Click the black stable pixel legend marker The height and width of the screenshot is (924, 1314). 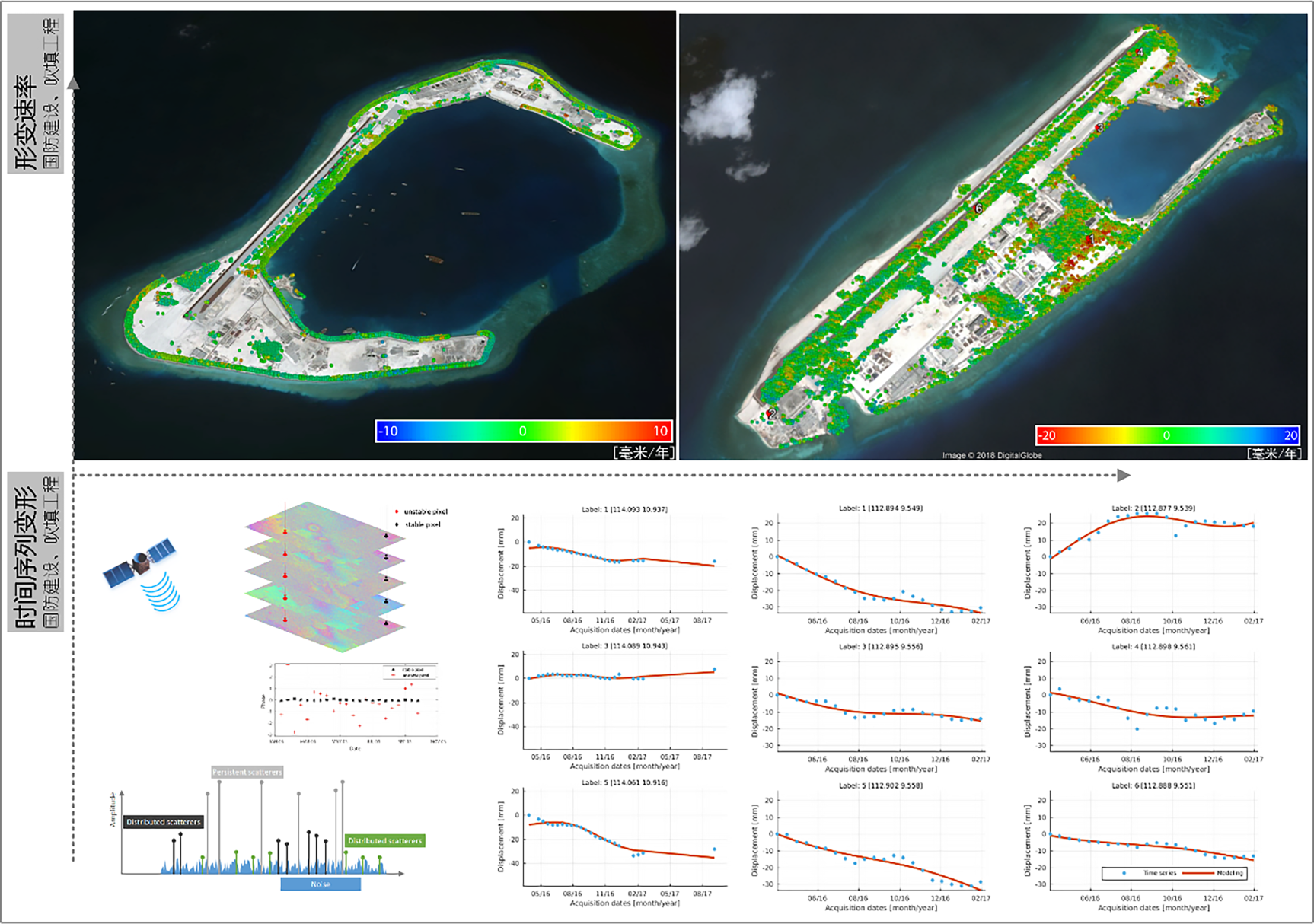click(397, 524)
